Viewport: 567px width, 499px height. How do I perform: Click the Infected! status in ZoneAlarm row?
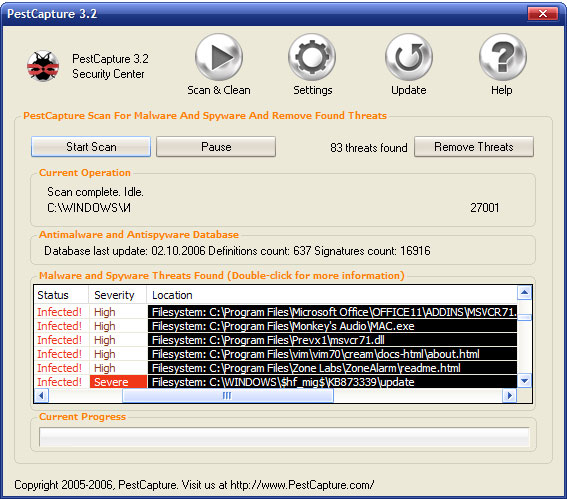(x=60, y=368)
